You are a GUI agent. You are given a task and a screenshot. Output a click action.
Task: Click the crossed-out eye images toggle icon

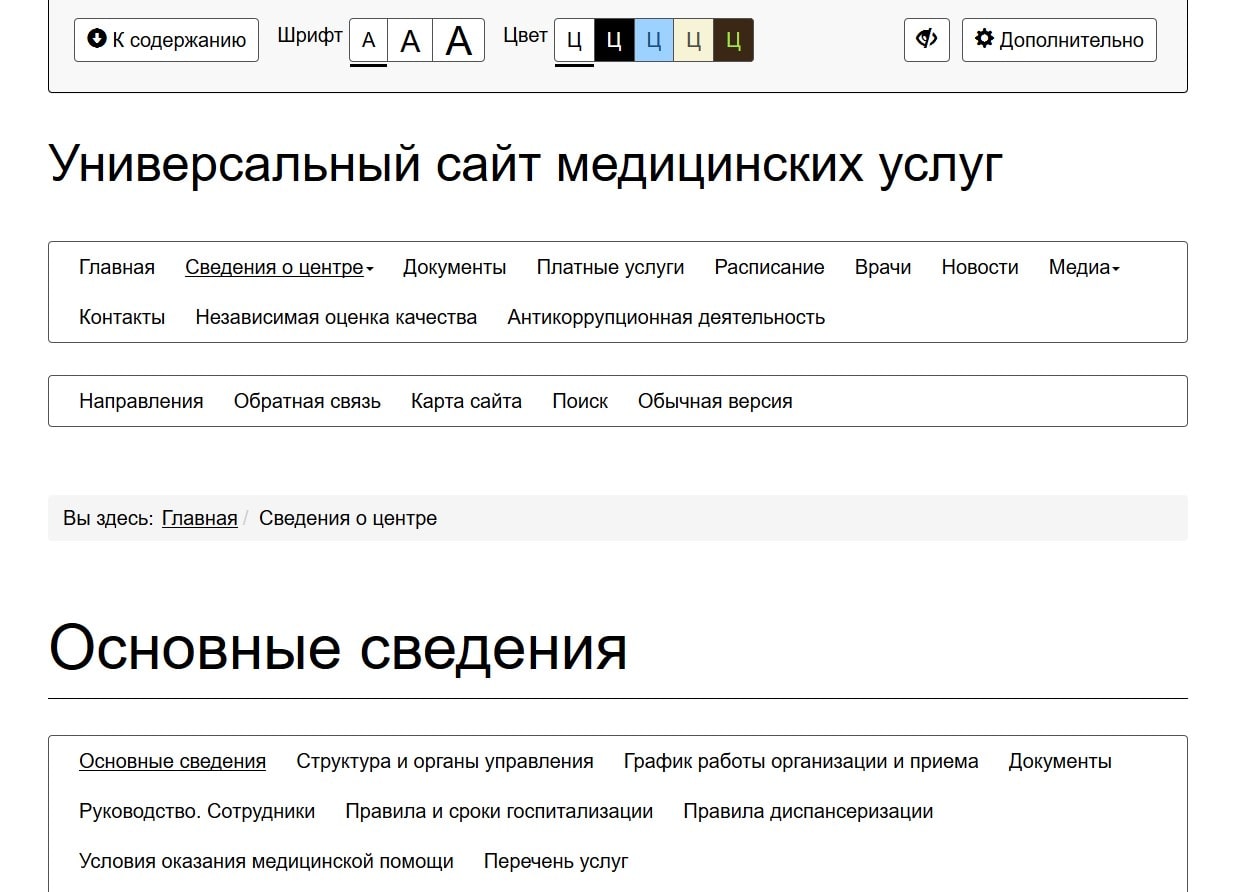pyautogui.click(x=926, y=40)
